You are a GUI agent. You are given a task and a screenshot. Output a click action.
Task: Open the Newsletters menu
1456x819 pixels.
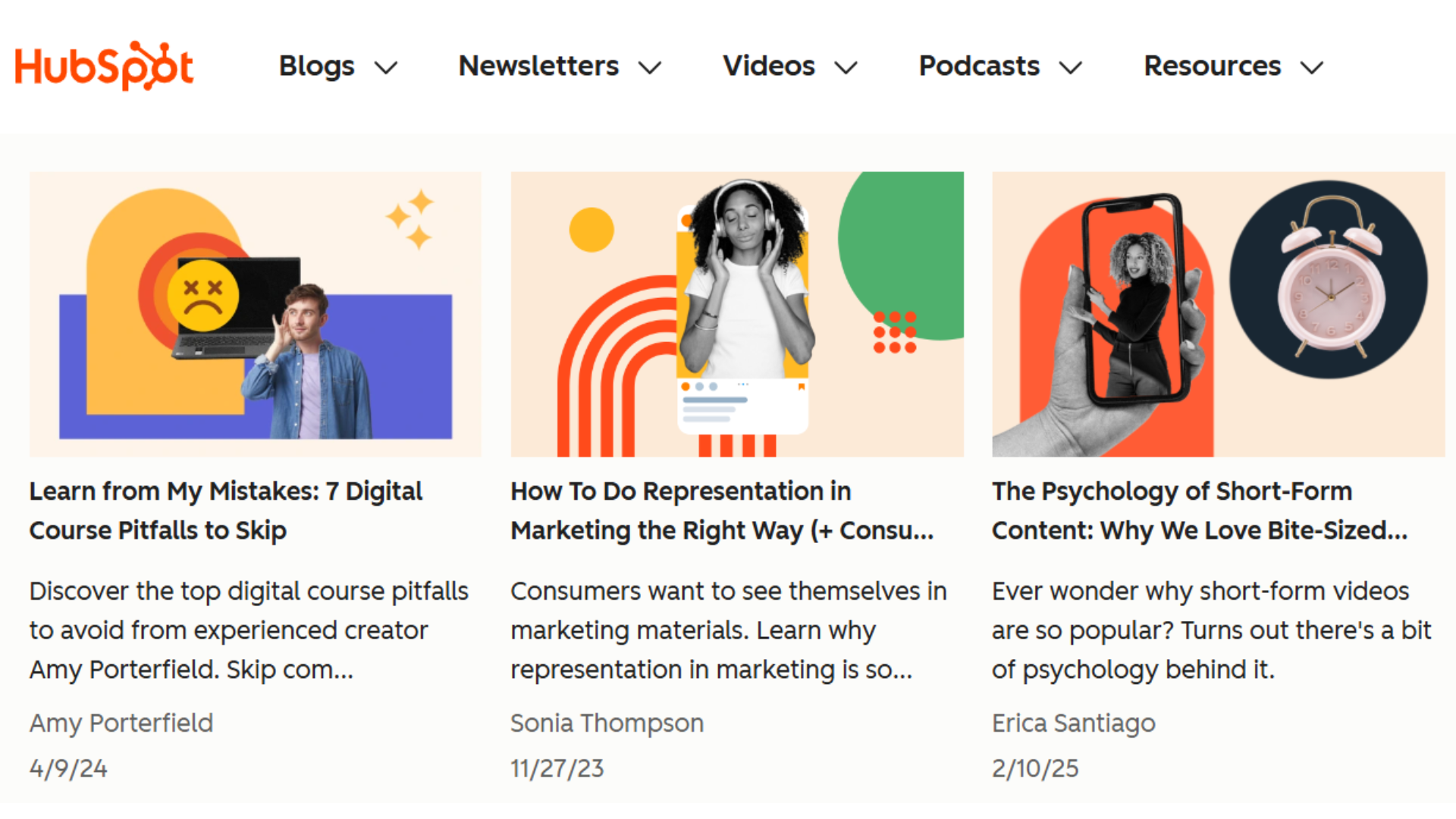pos(538,66)
